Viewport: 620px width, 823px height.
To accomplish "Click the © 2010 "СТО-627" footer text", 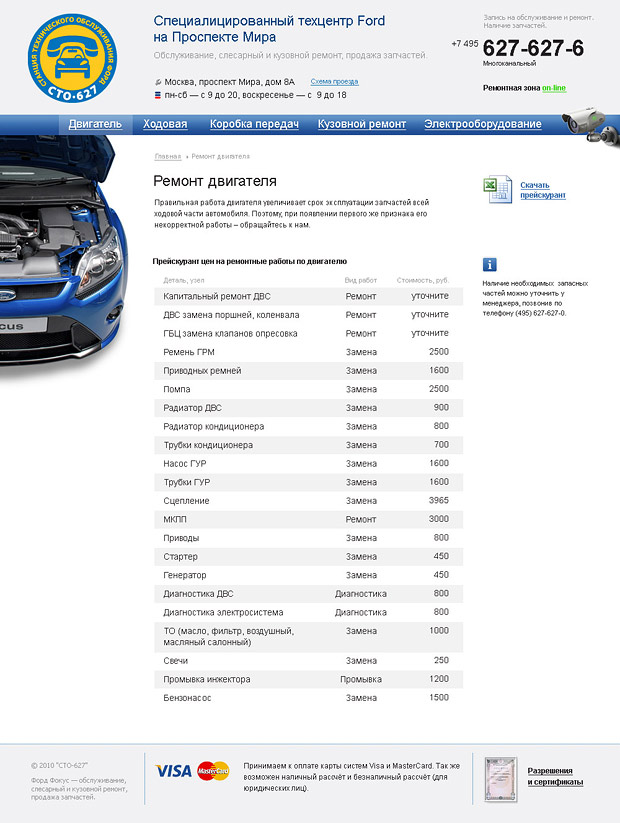I will (x=59, y=765).
